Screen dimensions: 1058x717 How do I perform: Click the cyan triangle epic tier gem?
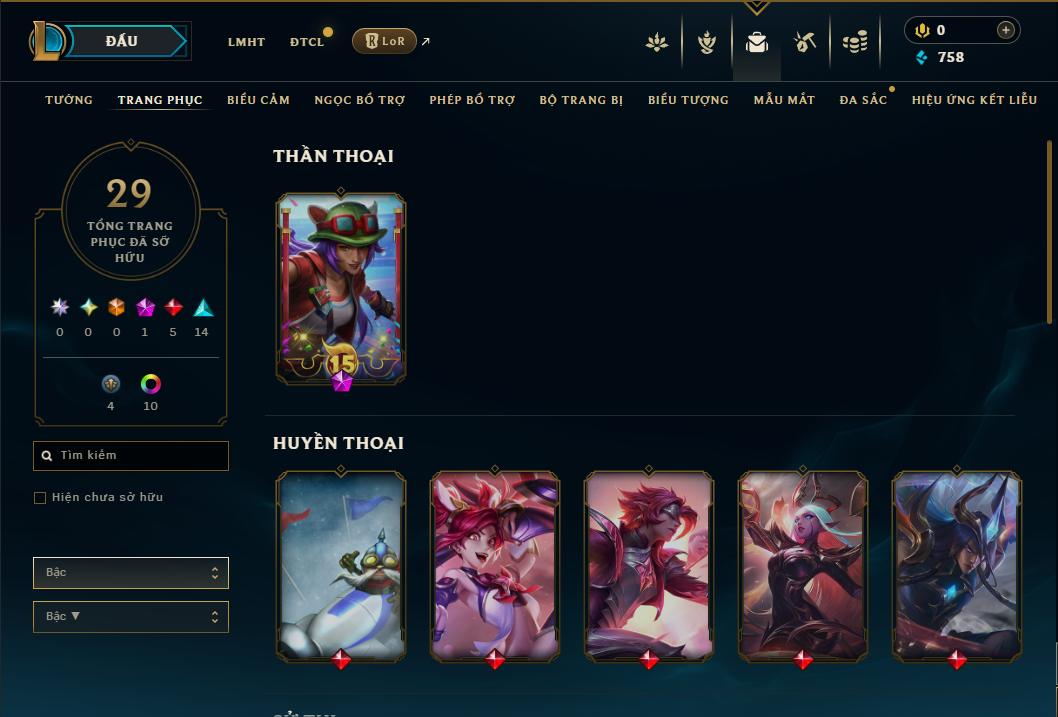tap(203, 308)
